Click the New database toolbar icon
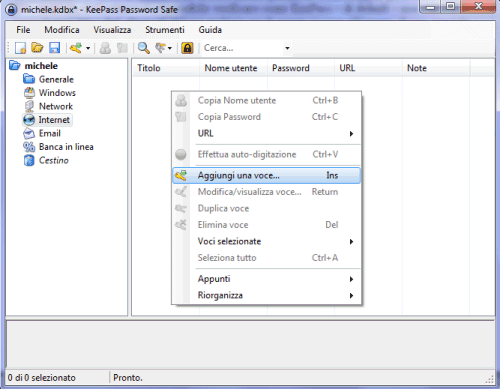Screen dimensions: 500x389 coord(21,48)
